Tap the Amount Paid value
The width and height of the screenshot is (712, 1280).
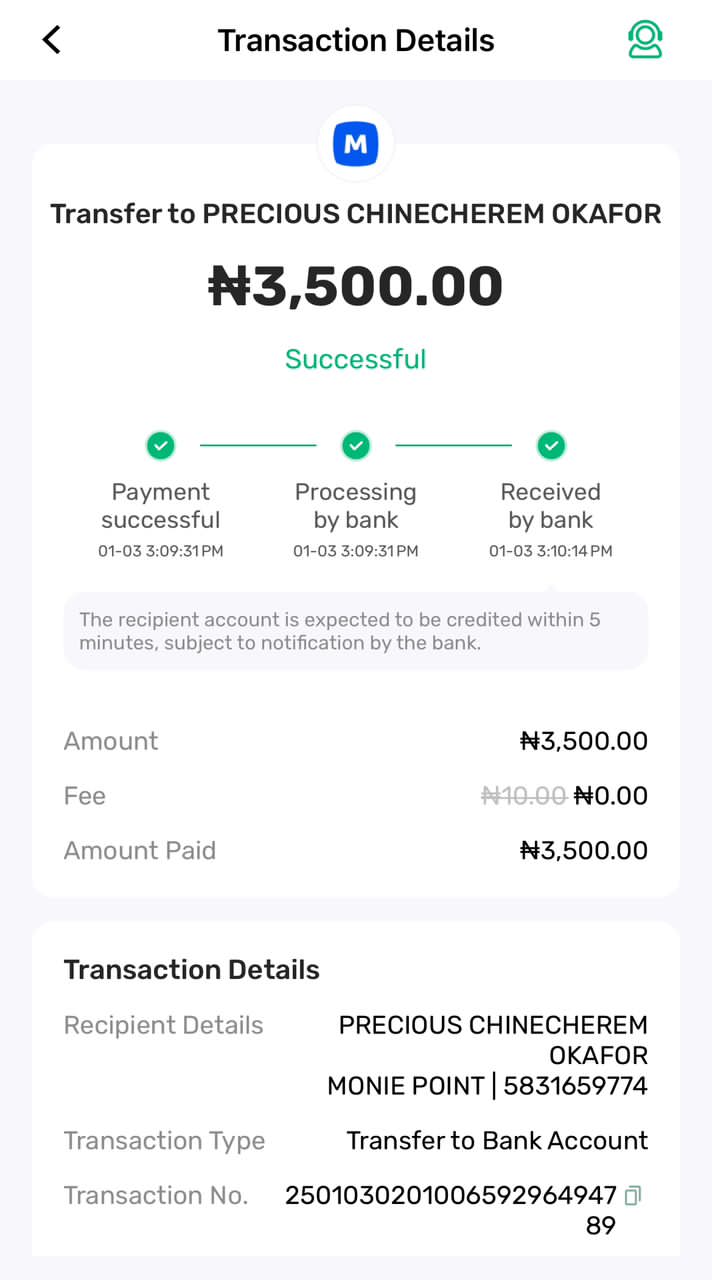pyautogui.click(x=584, y=851)
